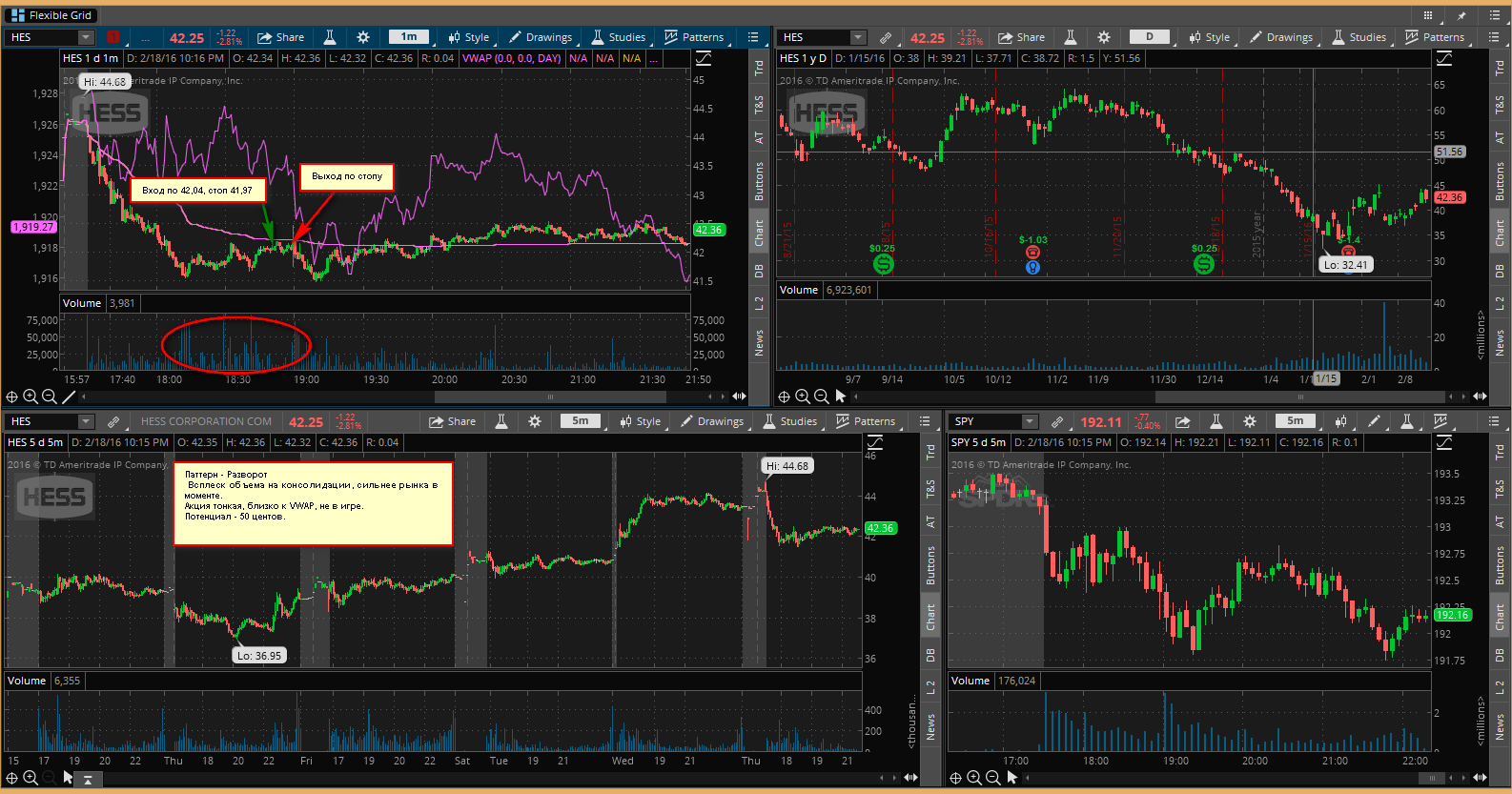
Task: Zoom in on the top-right daily chart
Action: 803,397
